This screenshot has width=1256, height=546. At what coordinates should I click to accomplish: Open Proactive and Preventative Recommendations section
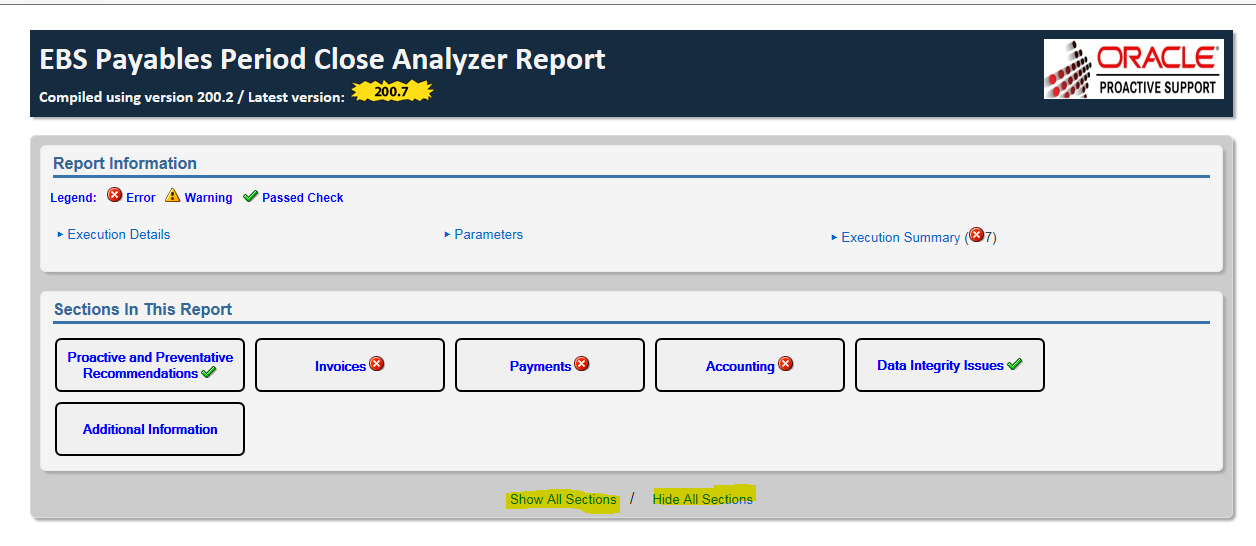pos(150,365)
